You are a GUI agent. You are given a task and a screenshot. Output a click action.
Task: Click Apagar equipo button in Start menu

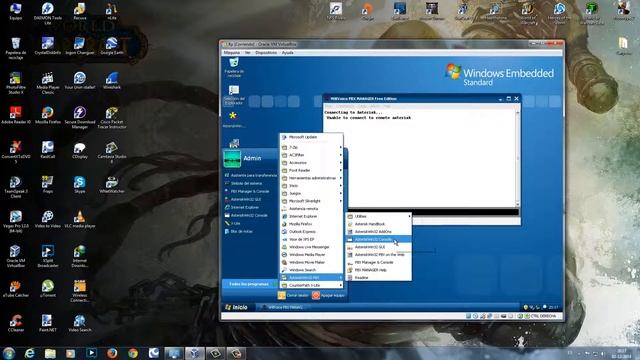coord(329,295)
